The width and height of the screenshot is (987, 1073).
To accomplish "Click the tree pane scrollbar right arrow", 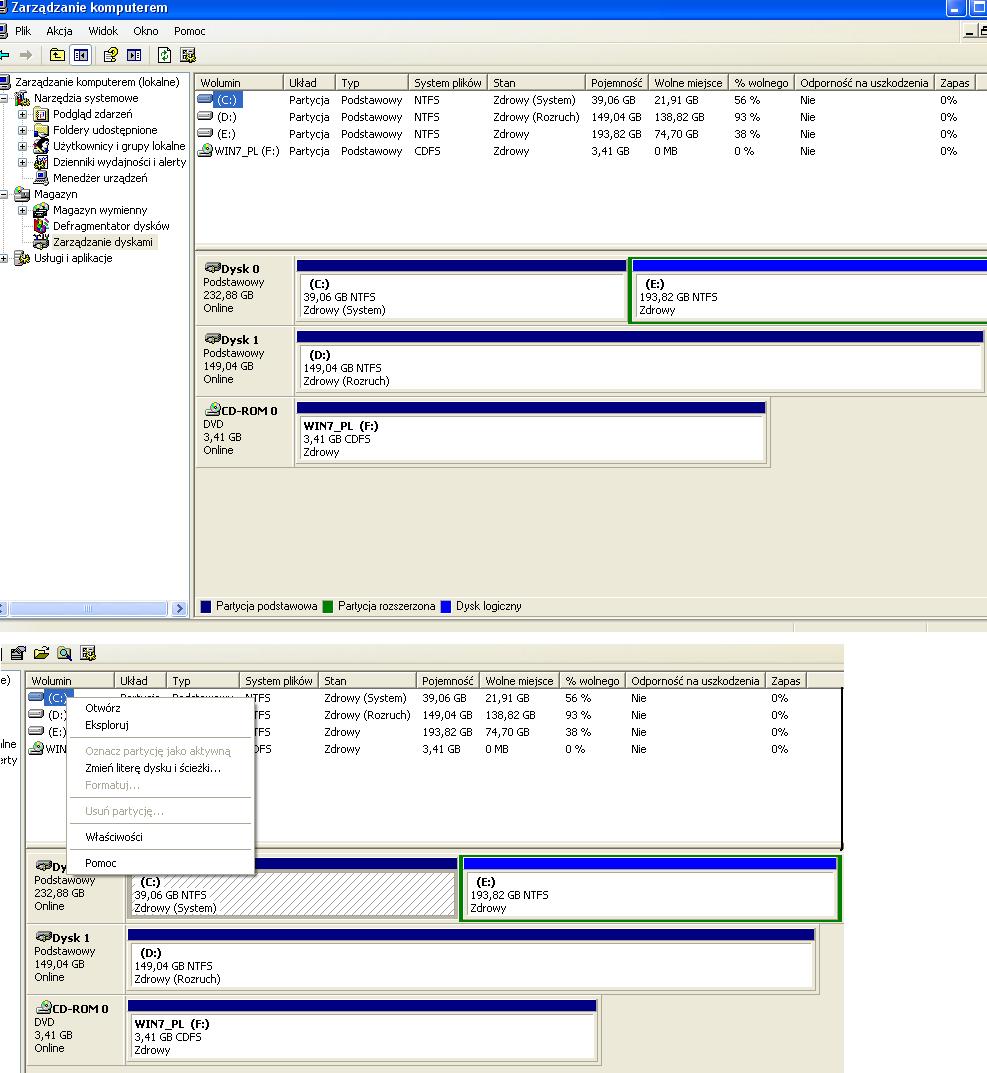I will (179, 608).
